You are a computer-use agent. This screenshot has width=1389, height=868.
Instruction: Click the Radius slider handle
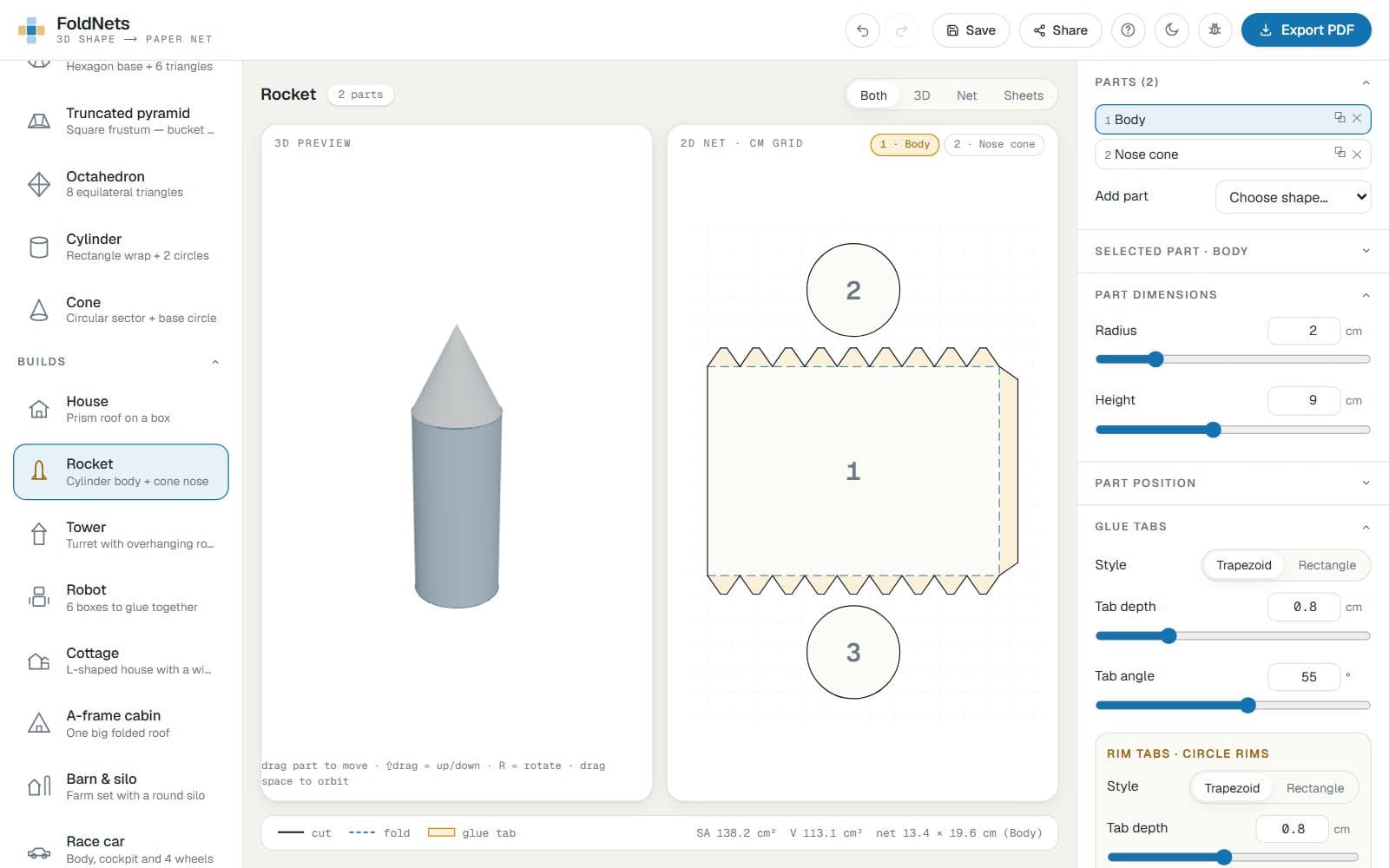(1155, 359)
